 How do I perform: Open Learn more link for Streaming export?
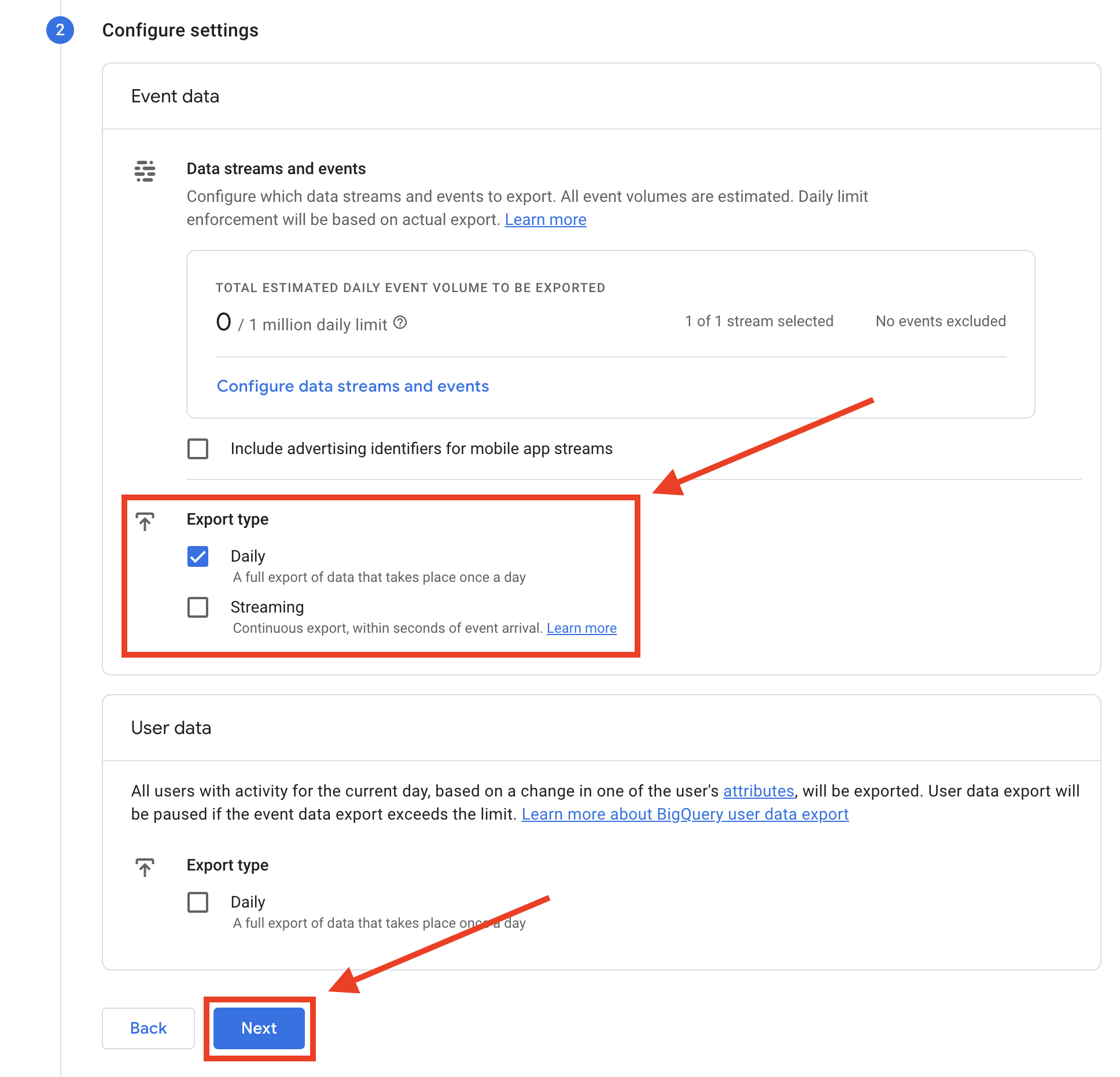(x=581, y=628)
